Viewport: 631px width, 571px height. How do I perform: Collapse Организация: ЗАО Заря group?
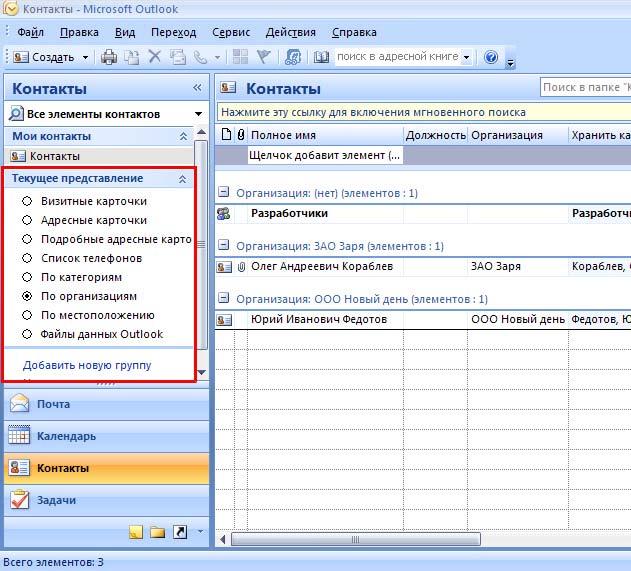pos(223,245)
